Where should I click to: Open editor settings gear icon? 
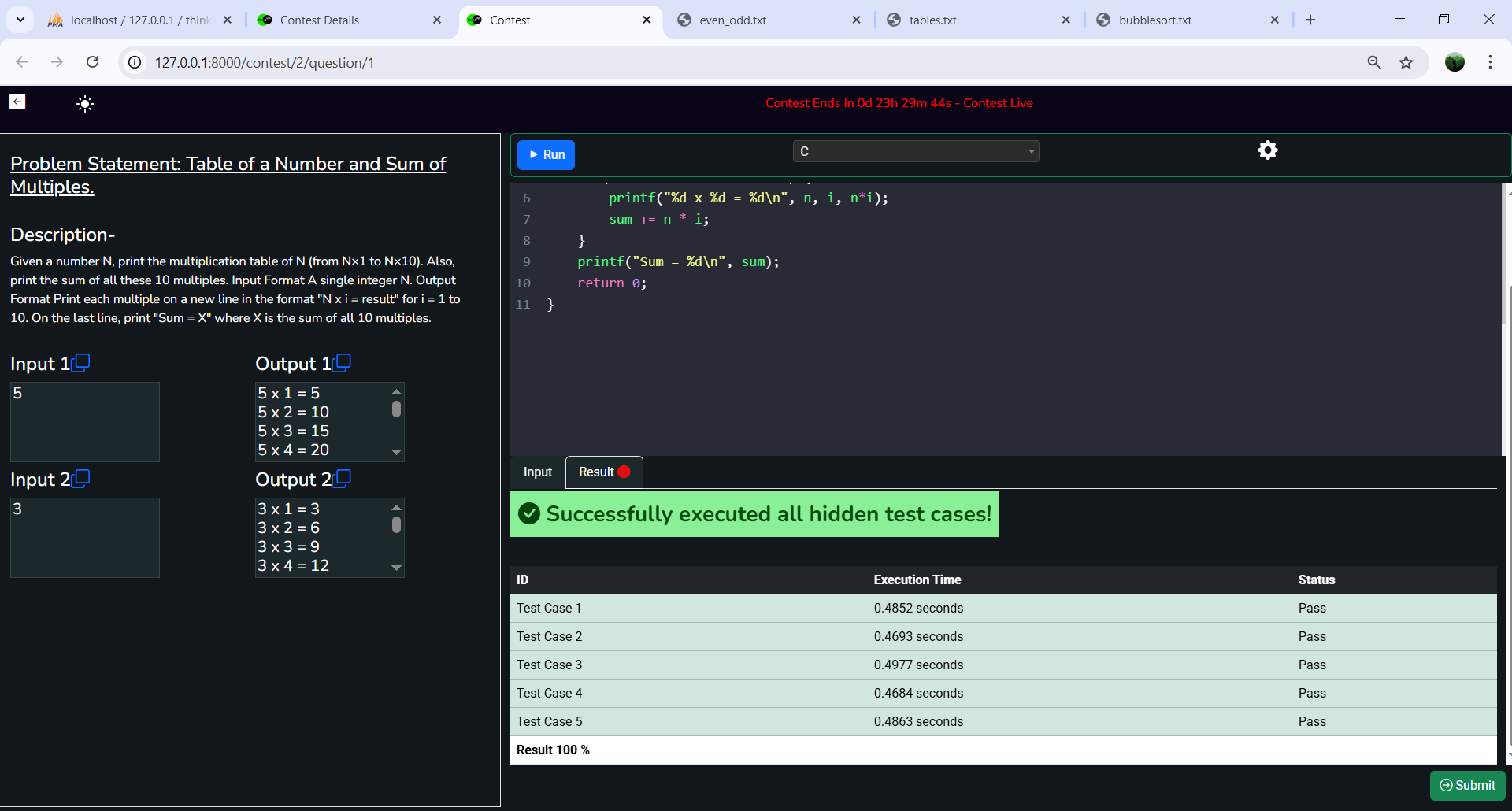click(1267, 150)
